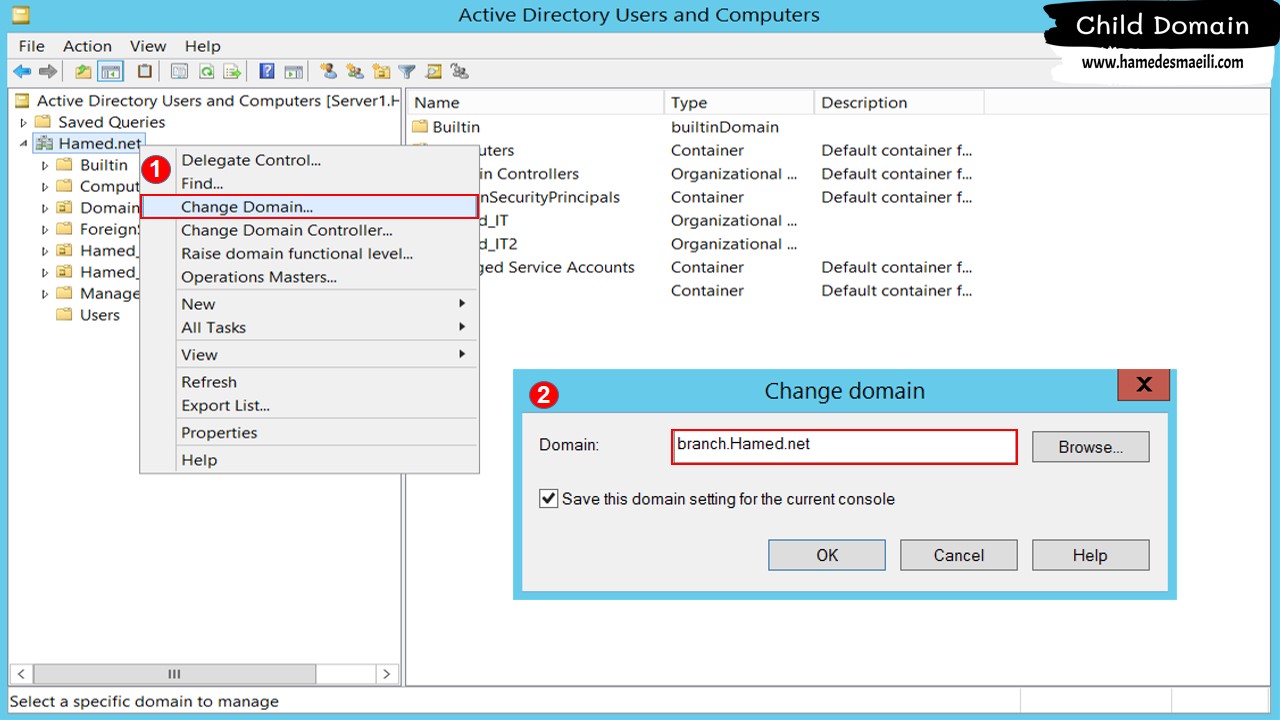
Task: Click left arrow of tree horizontal scrollbar
Action: (21, 674)
